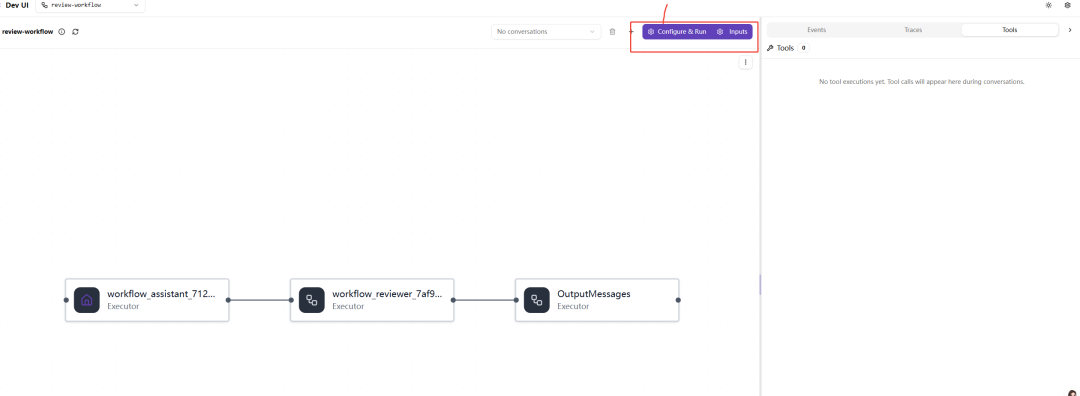Click the workflow info icon beside review-workflow
This screenshot has width=1080, height=396.
pos(62,32)
